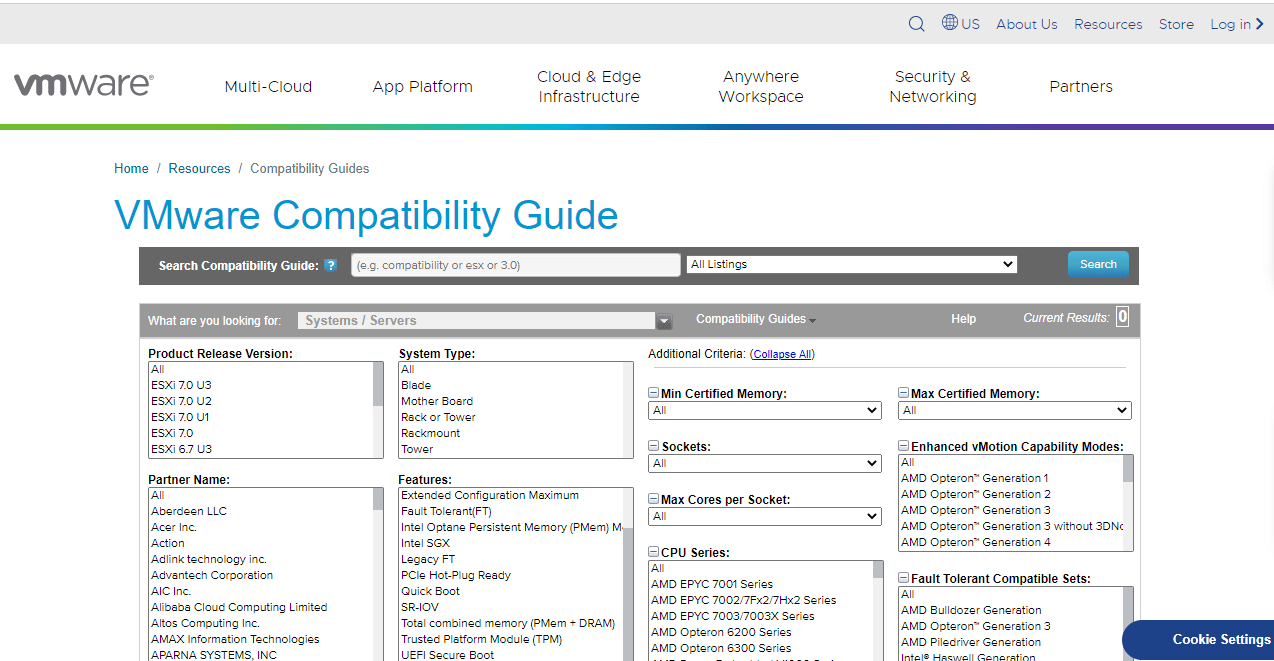Click the Collapse All link

pyautogui.click(x=781, y=353)
